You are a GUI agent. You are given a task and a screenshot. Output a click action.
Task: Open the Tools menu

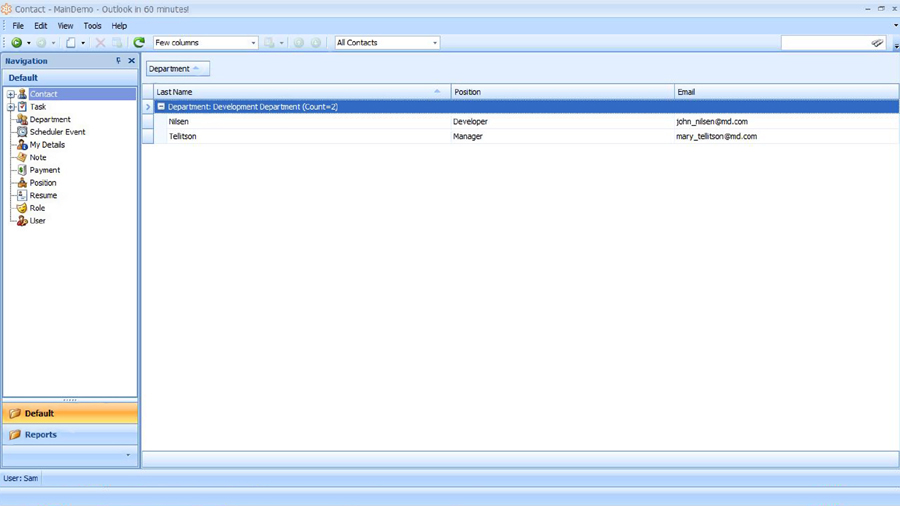click(x=92, y=26)
